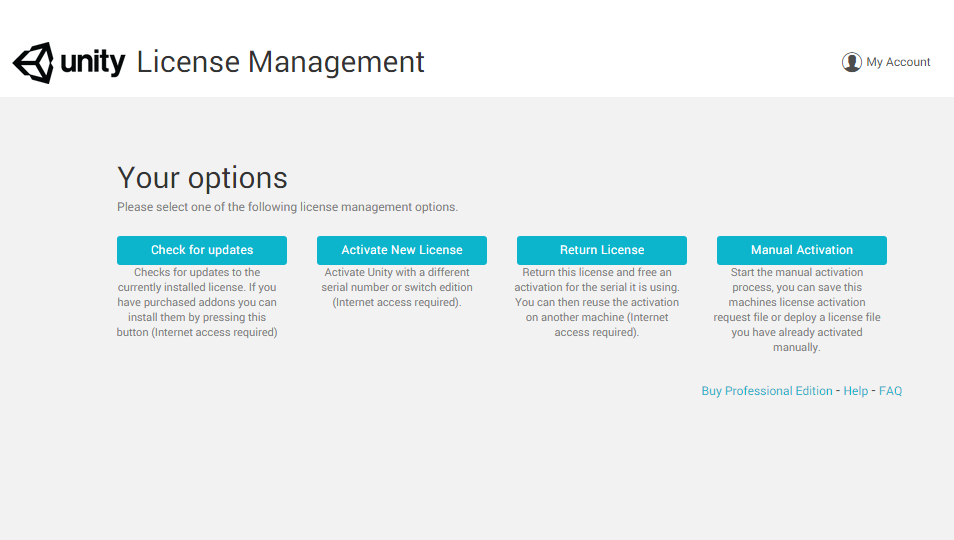Image resolution: width=954 pixels, height=540 pixels.
Task: Click the 'Please select one of the following' text
Action: click(287, 207)
